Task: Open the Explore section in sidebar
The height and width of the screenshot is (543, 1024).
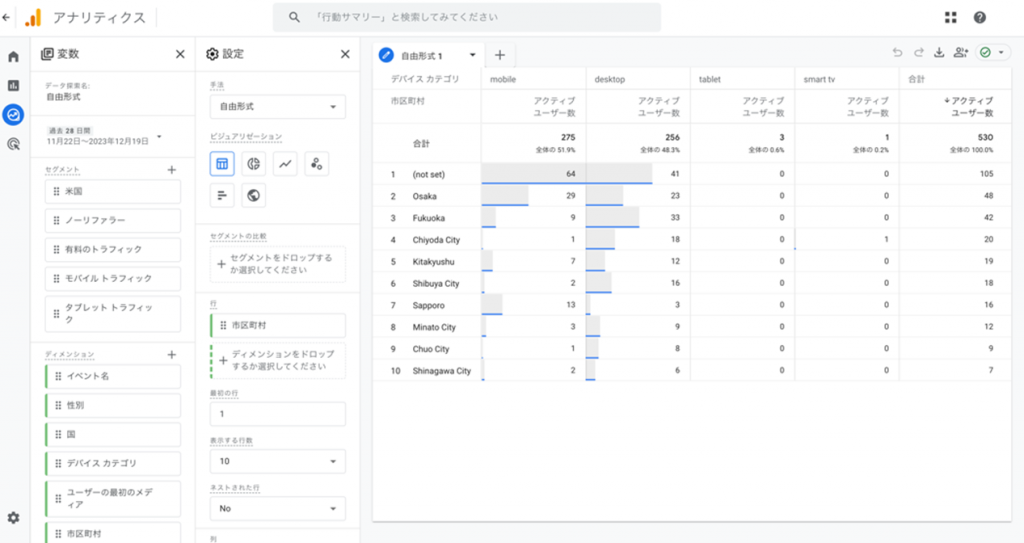Action: [x=14, y=115]
